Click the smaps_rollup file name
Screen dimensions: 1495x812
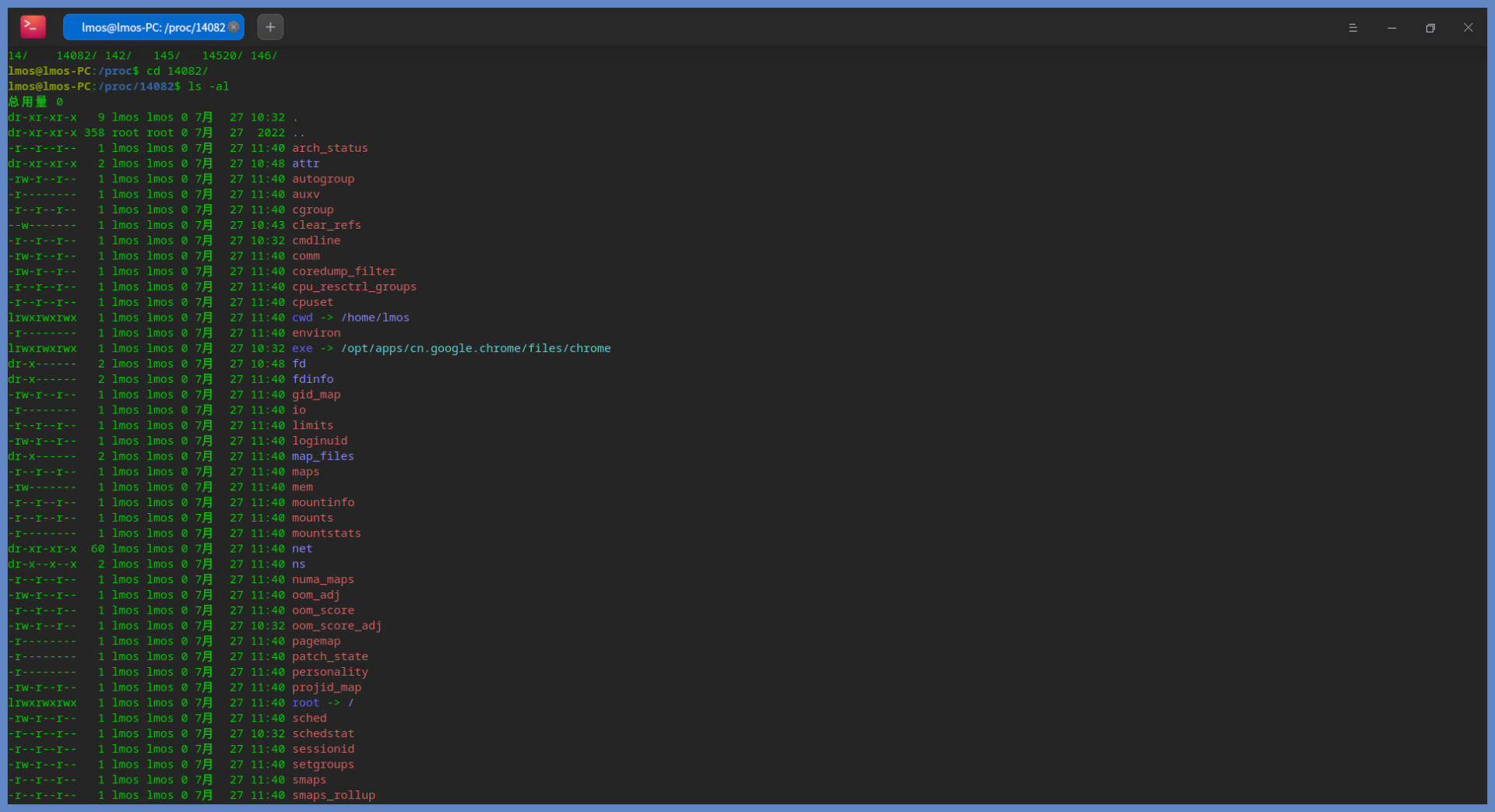tap(334, 795)
